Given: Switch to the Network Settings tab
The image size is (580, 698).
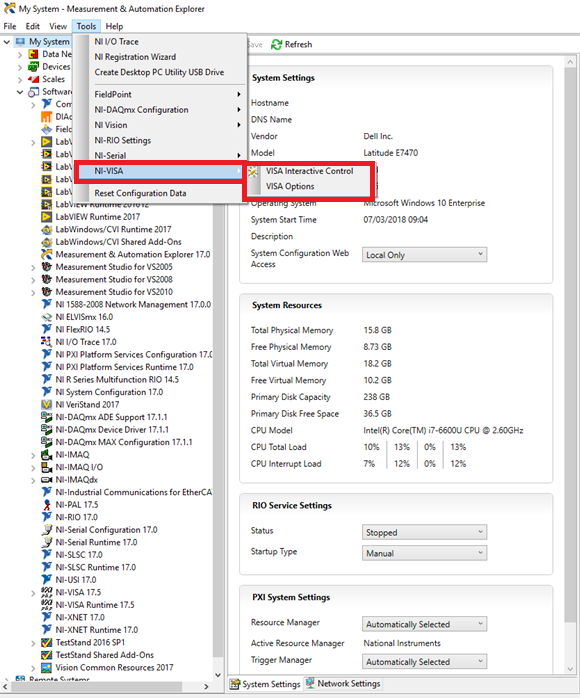Looking at the screenshot, I should point(343,683).
